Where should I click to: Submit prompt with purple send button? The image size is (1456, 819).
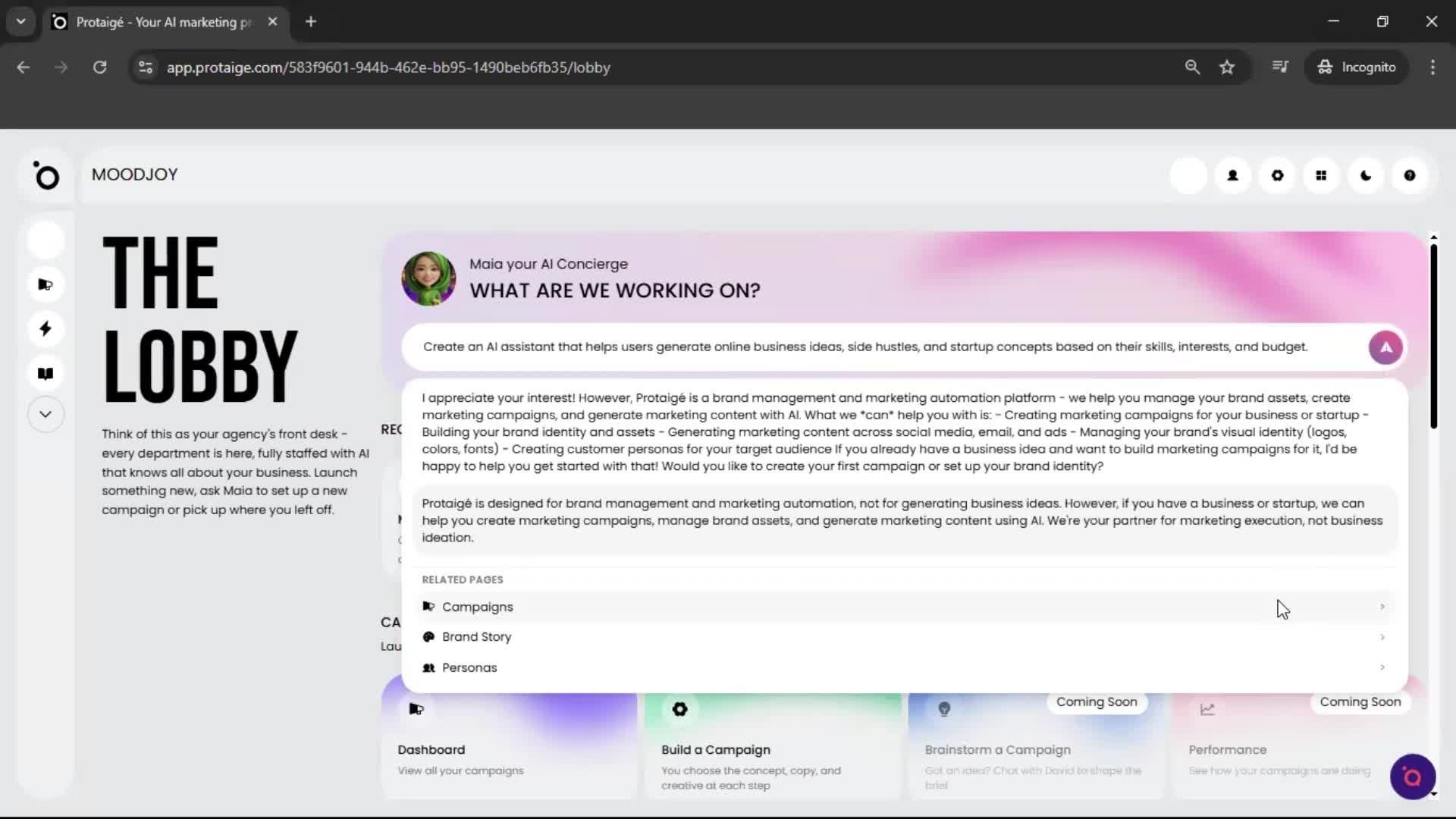pos(1385,347)
